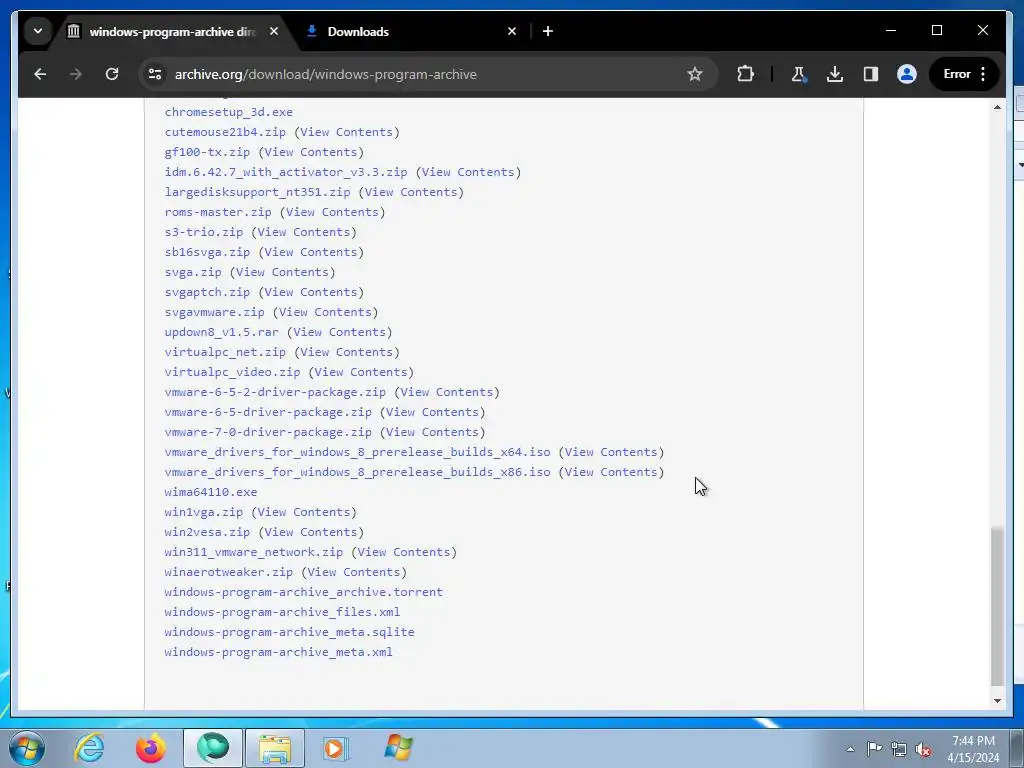This screenshot has height=768, width=1024.
Task: Toggle the side panel icon
Action: point(871,74)
